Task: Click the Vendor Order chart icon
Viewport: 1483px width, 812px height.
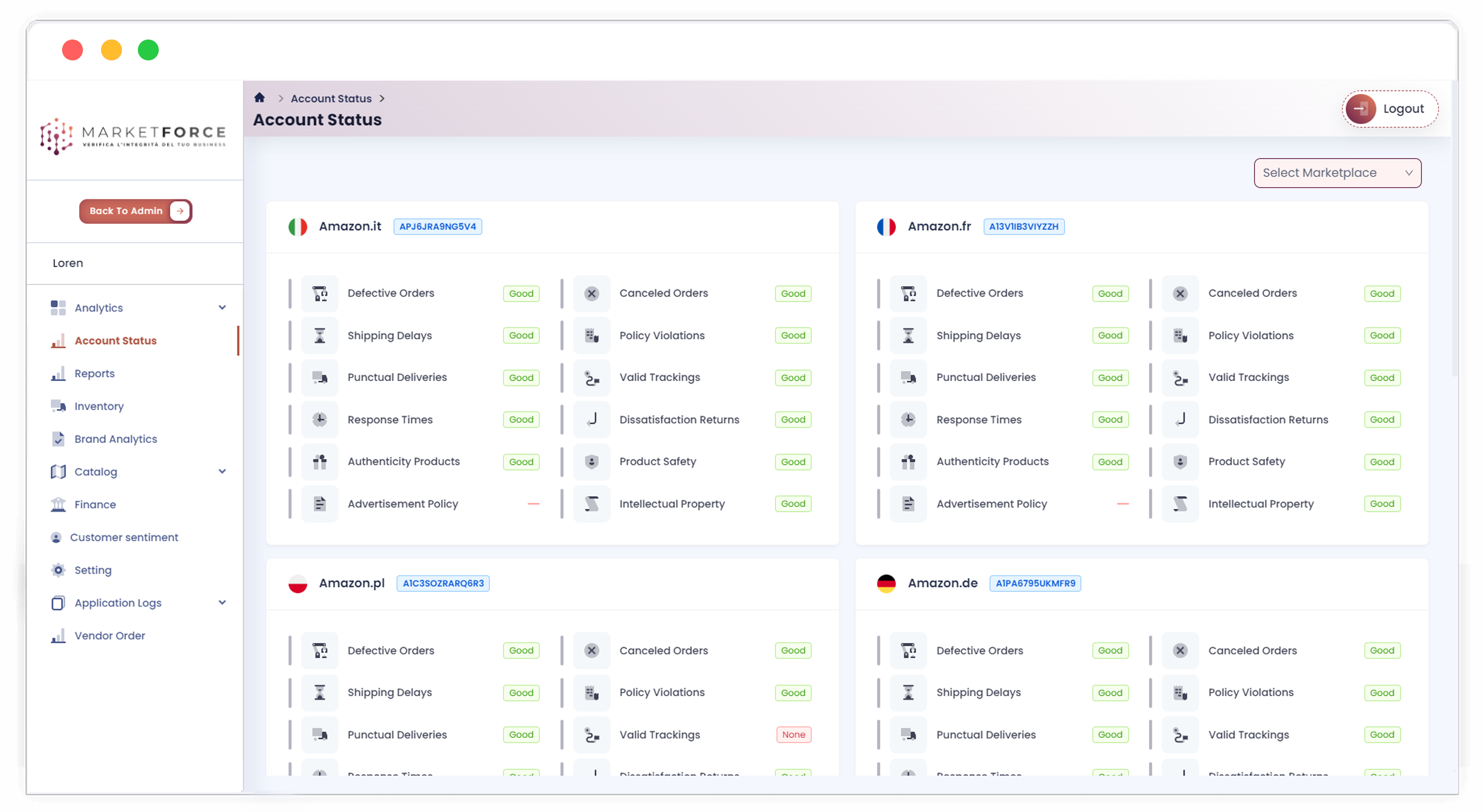Action: [58, 636]
